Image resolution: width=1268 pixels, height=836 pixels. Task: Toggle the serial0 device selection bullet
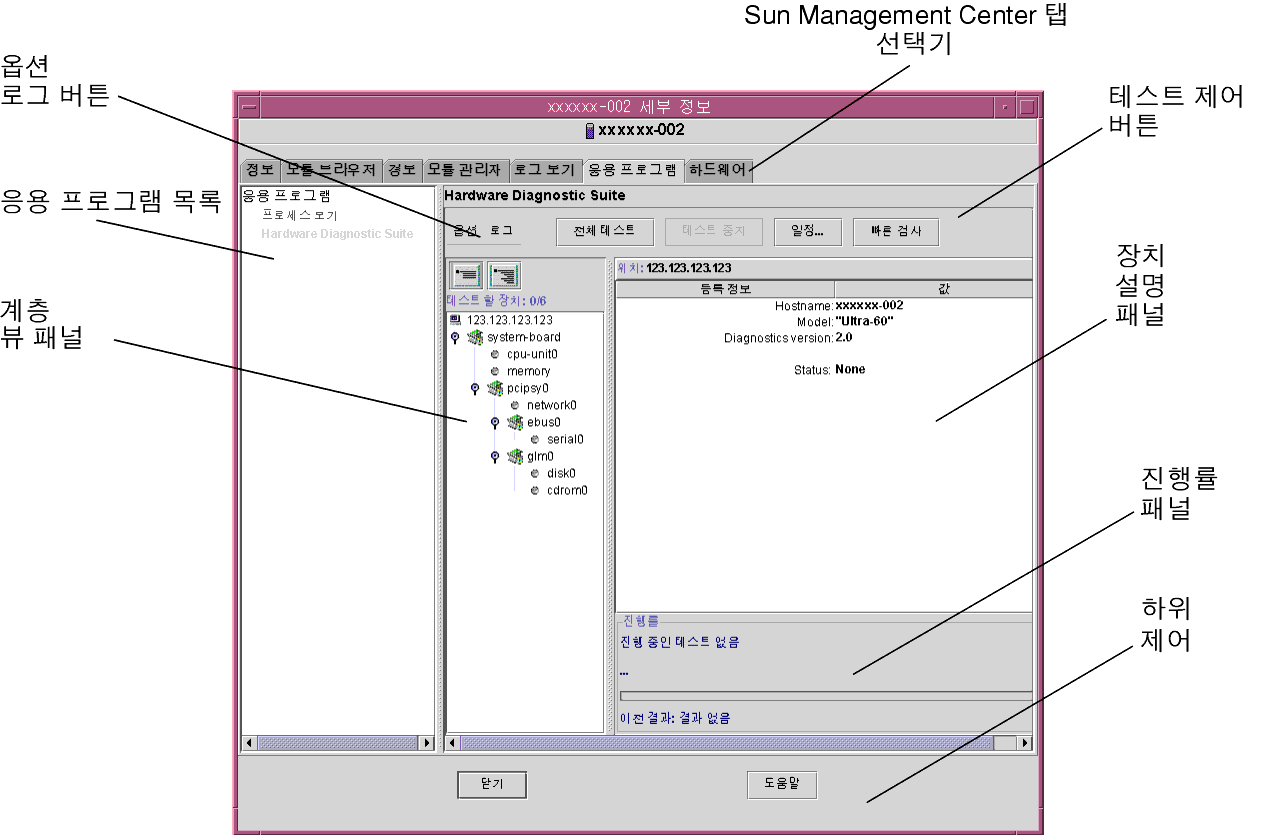pos(535,439)
